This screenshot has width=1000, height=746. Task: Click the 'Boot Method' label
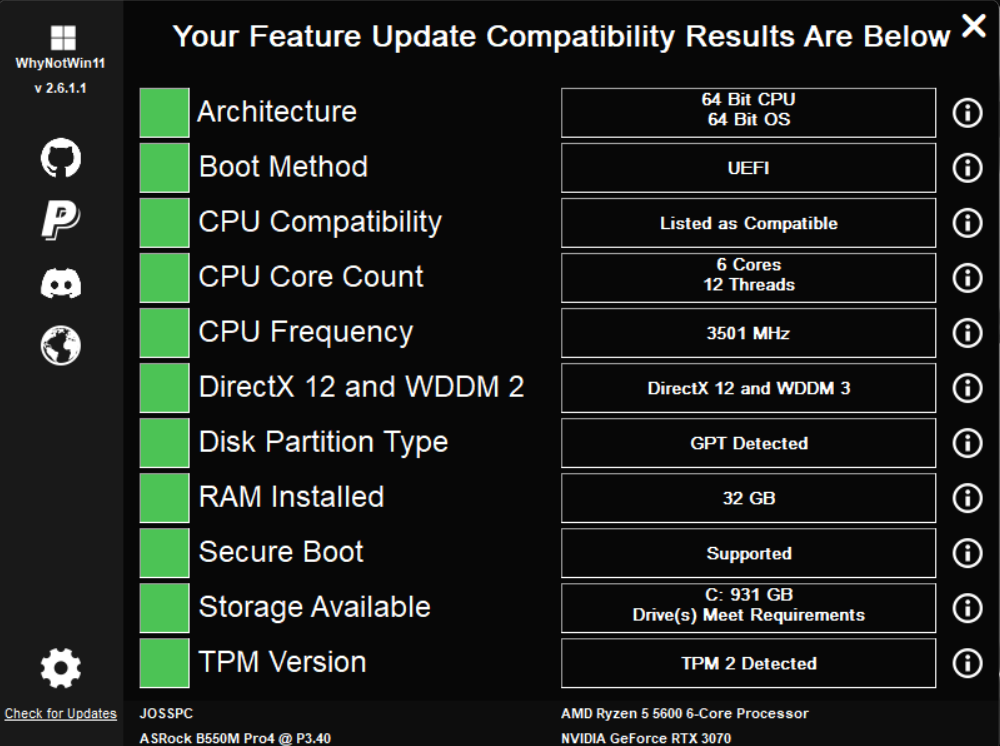(283, 167)
